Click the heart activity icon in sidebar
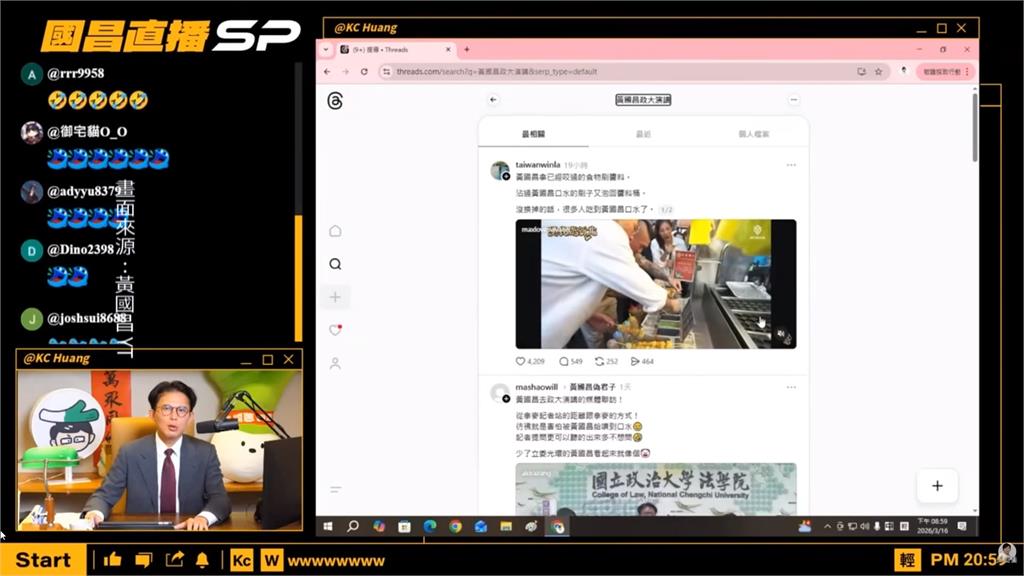The width and height of the screenshot is (1024, 576). coord(335,330)
